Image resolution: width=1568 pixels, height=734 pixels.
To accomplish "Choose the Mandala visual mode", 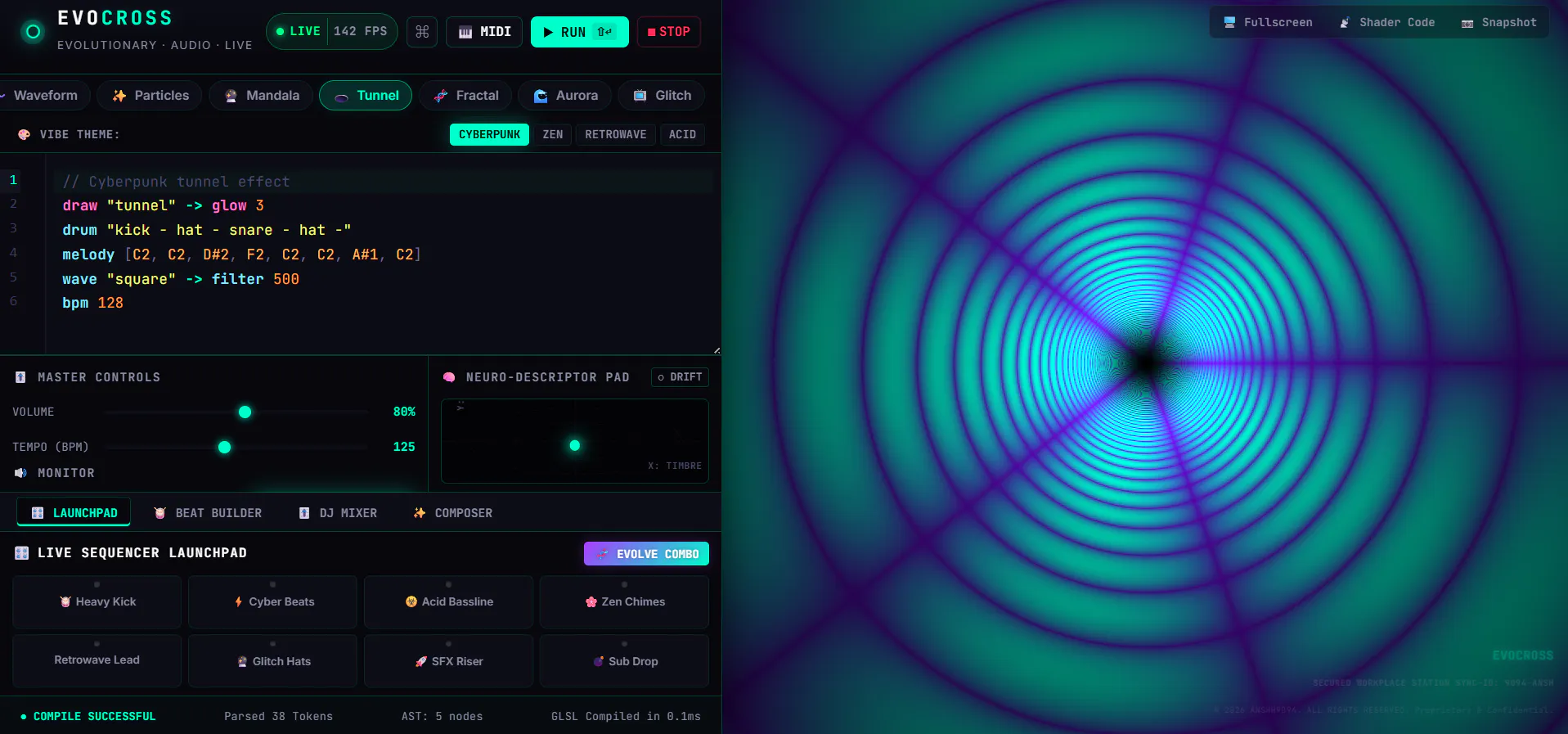I will pyautogui.click(x=262, y=96).
